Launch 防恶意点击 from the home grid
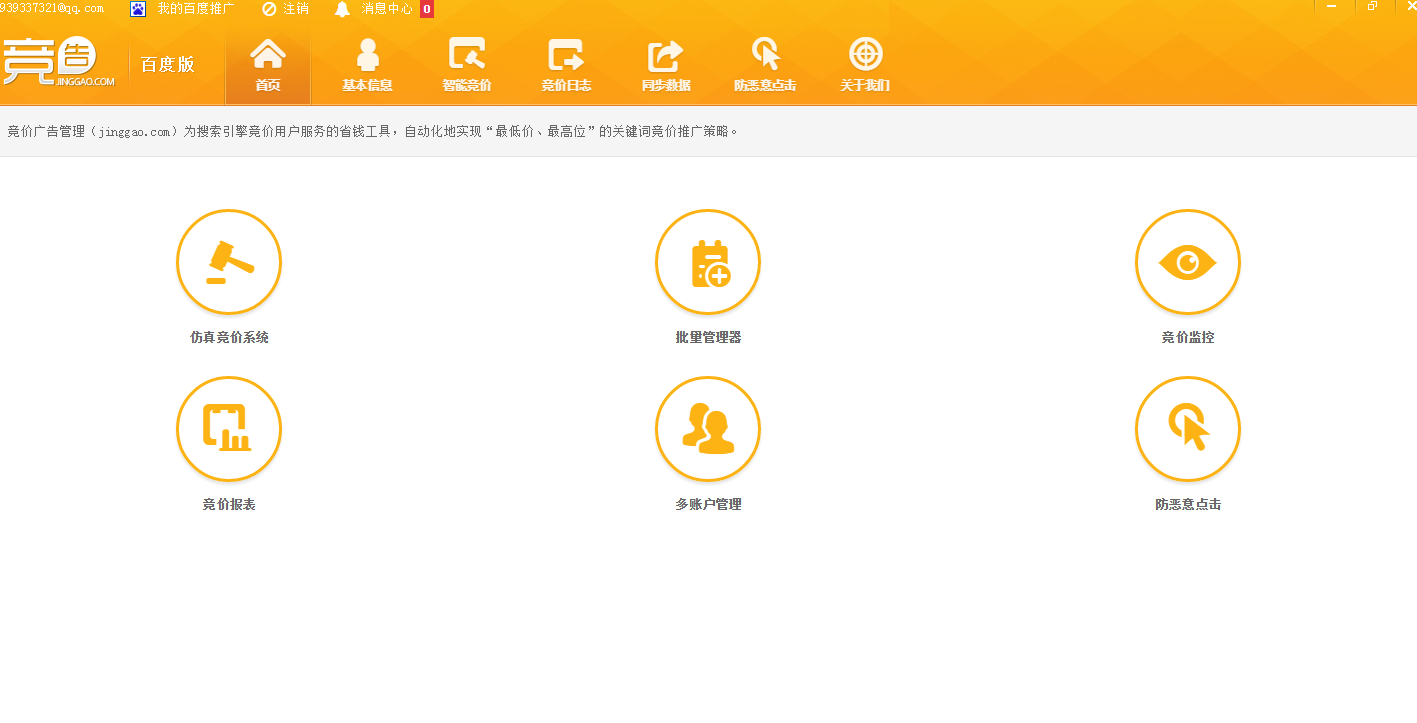 (x=1188, y=429)
